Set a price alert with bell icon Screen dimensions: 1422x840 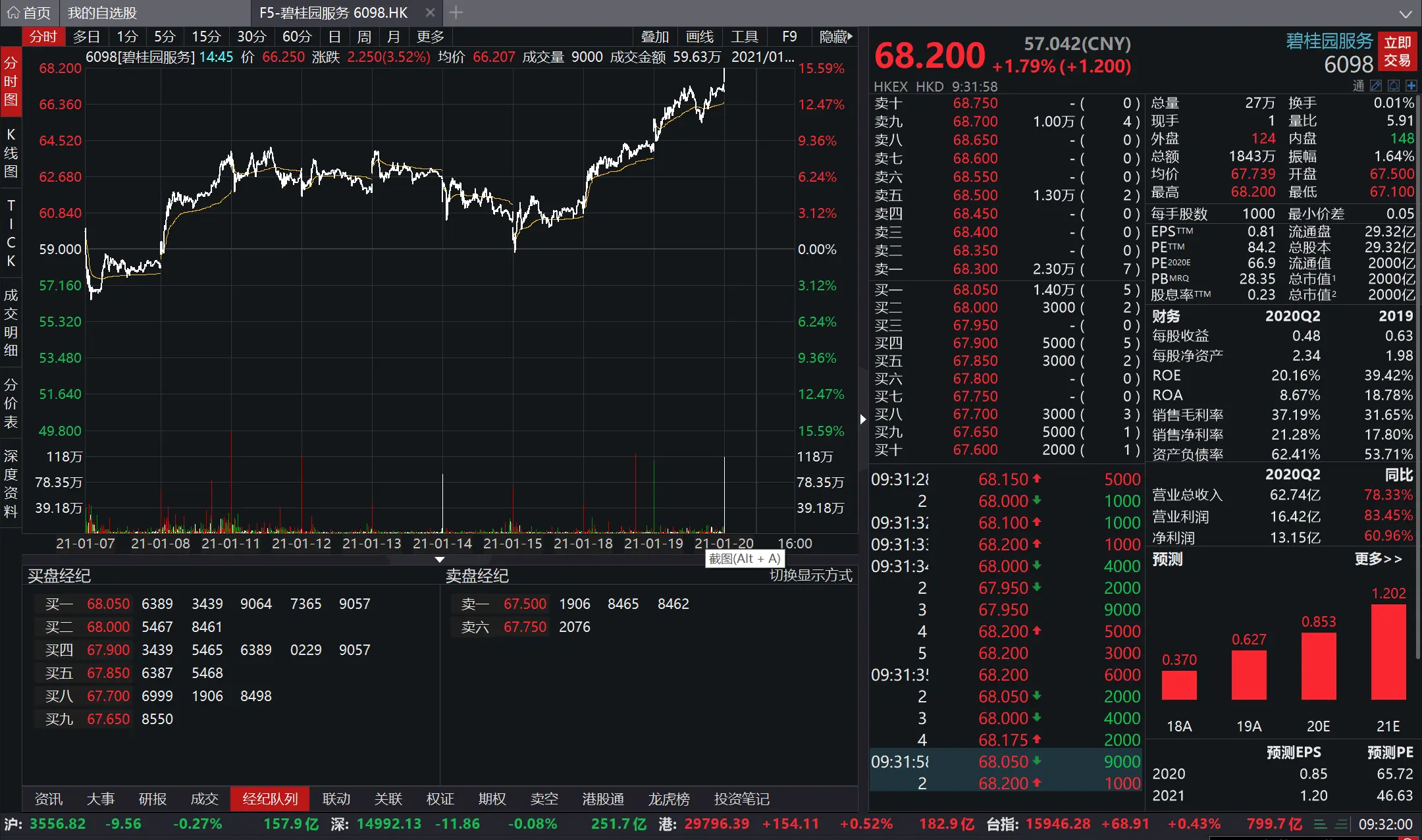pyautogui.click(x=1394, y=86)
